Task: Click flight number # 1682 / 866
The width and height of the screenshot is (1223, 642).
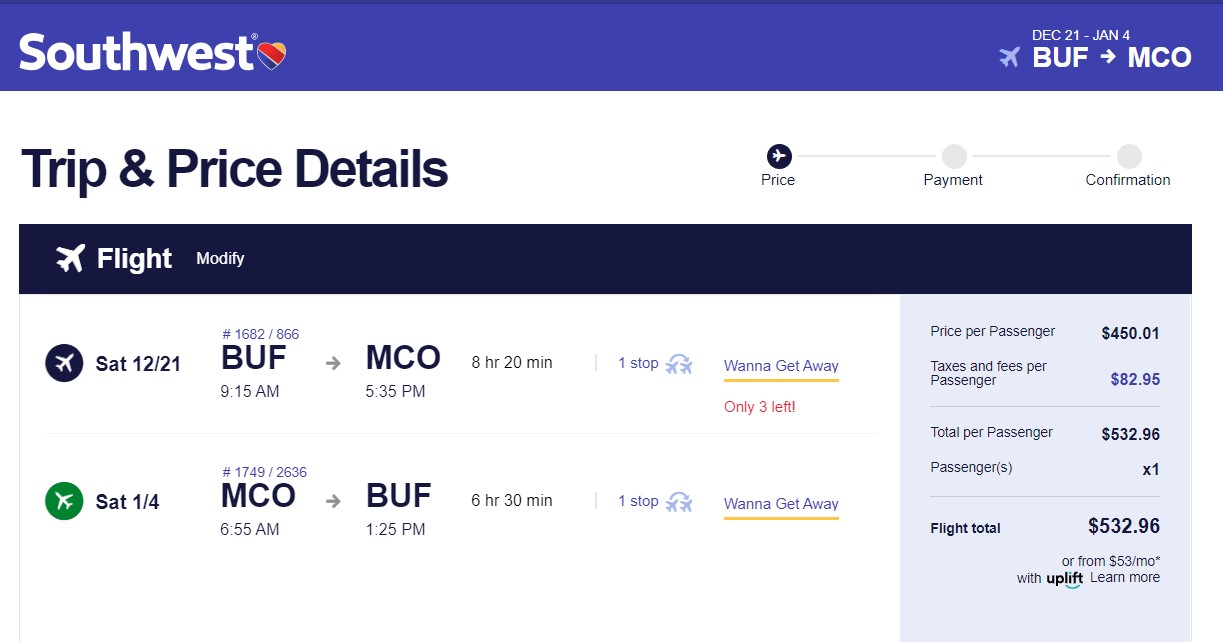Action: pyautogui.click(x=260, y=334)
